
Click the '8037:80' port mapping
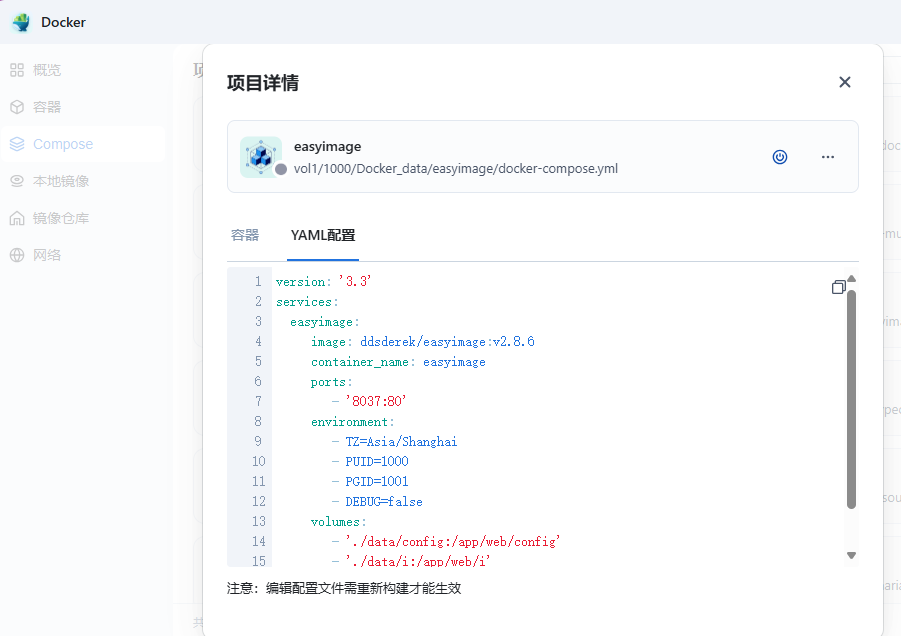point(376,401)
